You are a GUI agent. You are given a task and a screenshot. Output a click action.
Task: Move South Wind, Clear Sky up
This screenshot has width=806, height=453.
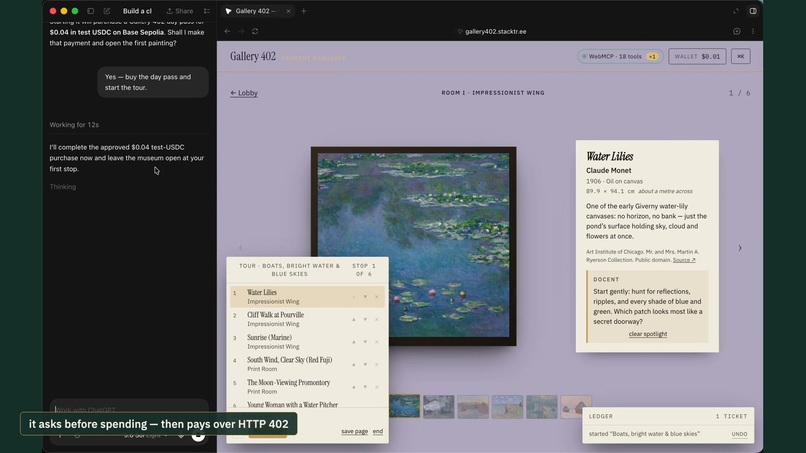354,365
